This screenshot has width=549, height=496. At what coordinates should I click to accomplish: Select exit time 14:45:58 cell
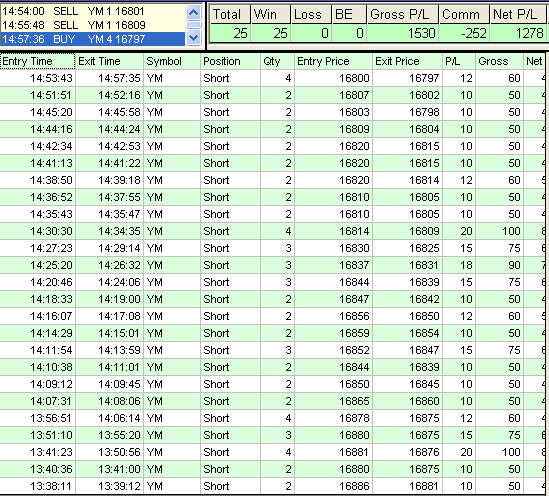click(109, 112)
